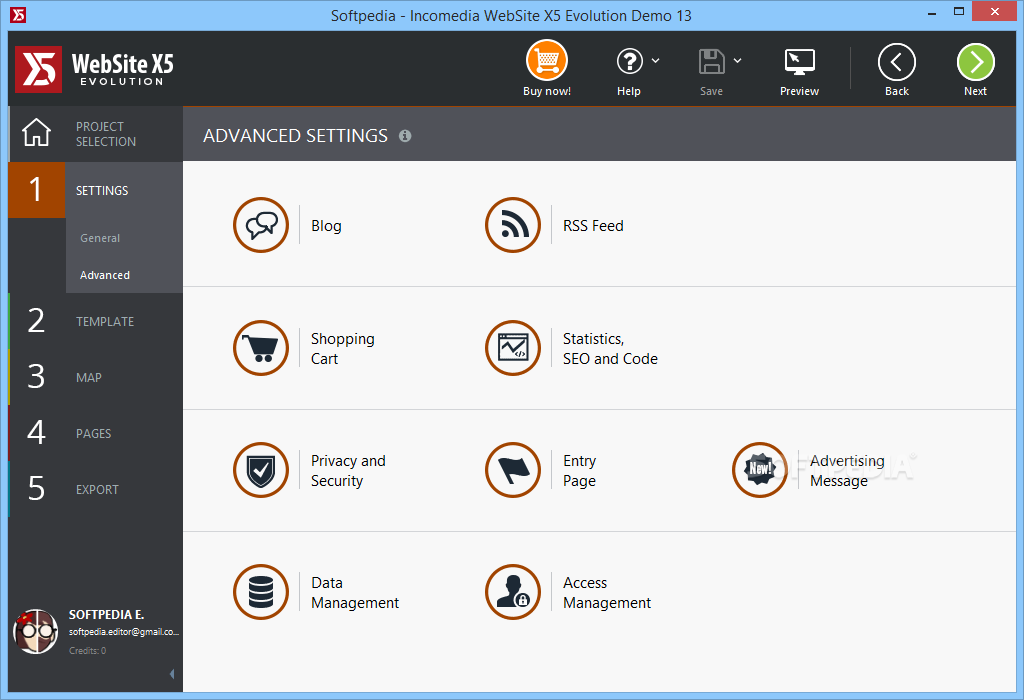The height and width of the screenshot is (700, 1024).
Task: Click the Access Management label
Action: pyautogui.click(x=607, y=593)
